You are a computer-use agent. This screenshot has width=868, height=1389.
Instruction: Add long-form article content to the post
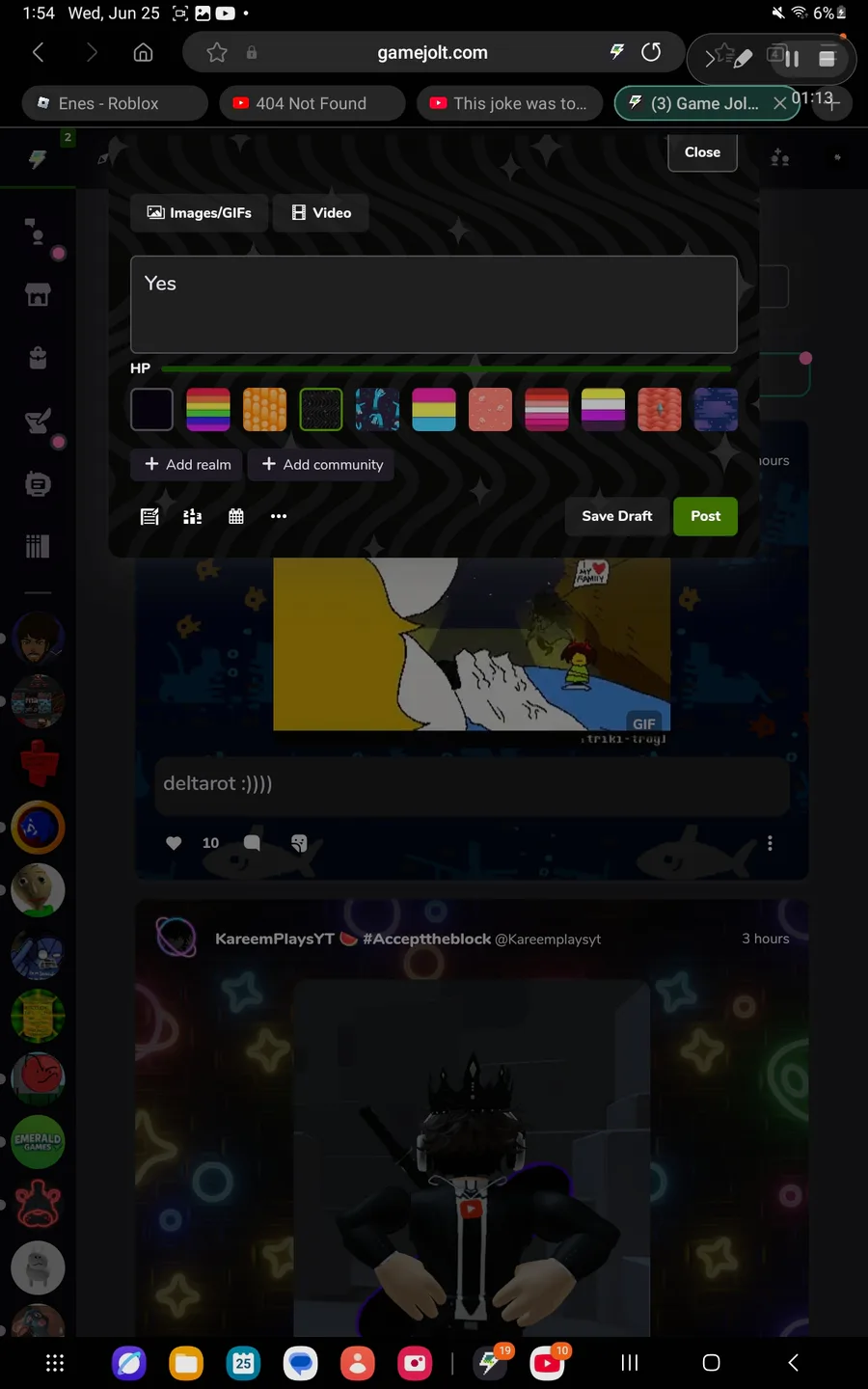149,517
